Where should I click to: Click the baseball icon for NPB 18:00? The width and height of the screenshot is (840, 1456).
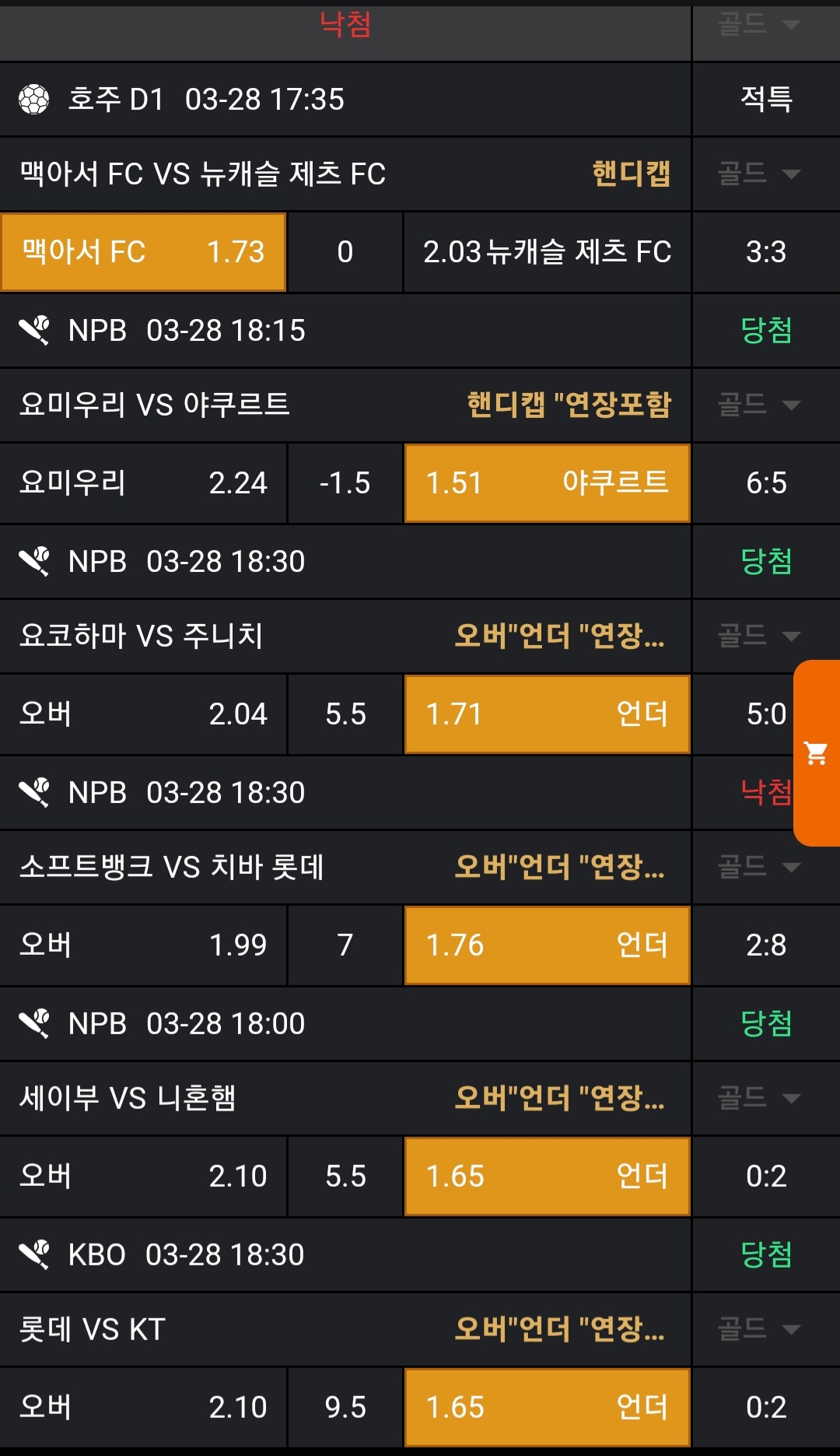tap(34, 1023)
